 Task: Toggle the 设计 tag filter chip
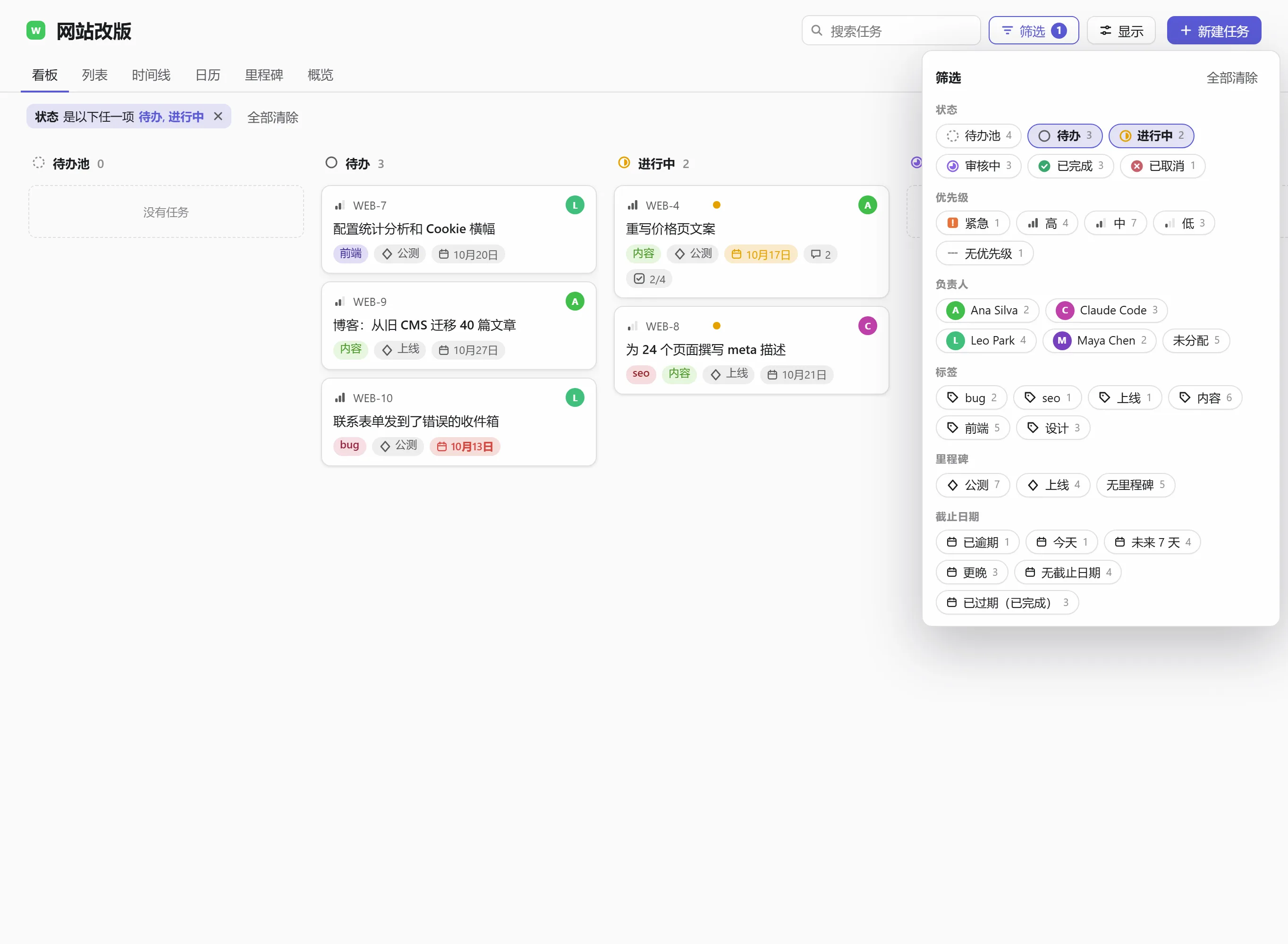(1052, 428)
